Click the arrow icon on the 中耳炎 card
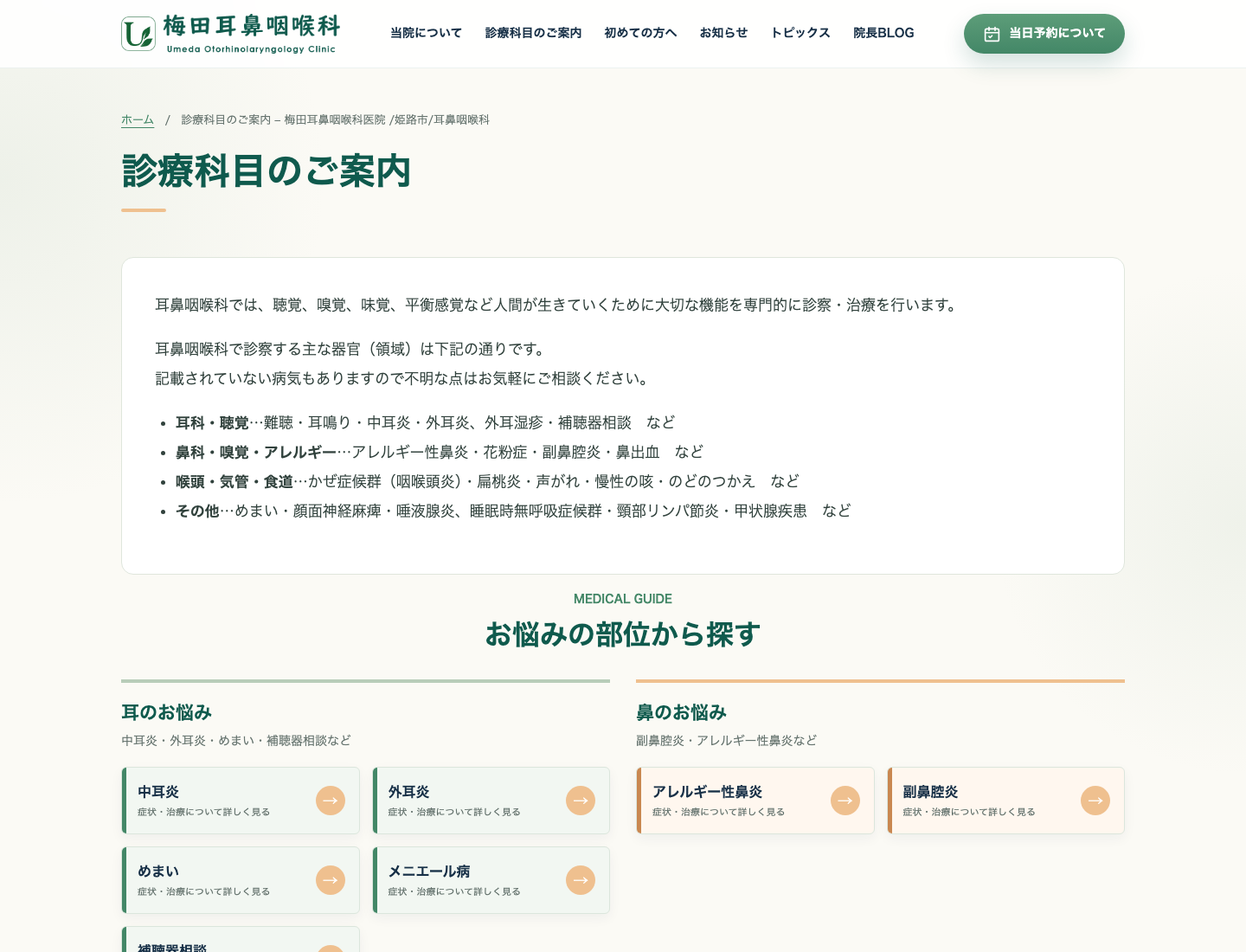 [331, 801]
